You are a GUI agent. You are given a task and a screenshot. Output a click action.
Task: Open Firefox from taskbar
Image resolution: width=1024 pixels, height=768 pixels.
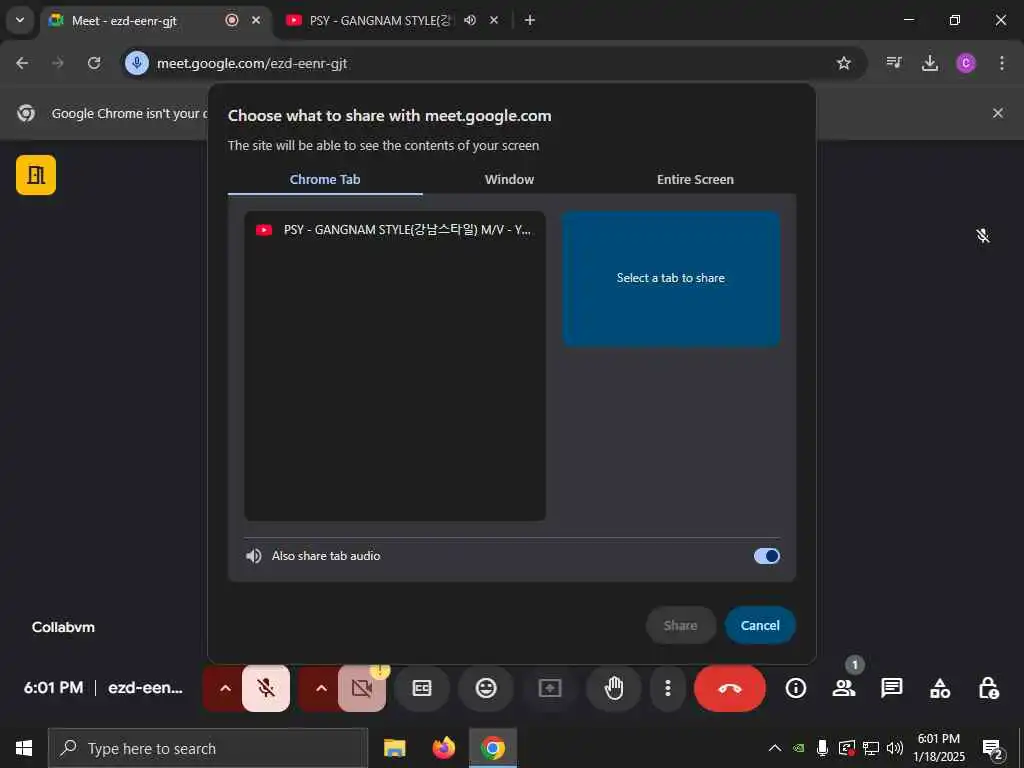point(443,748)
